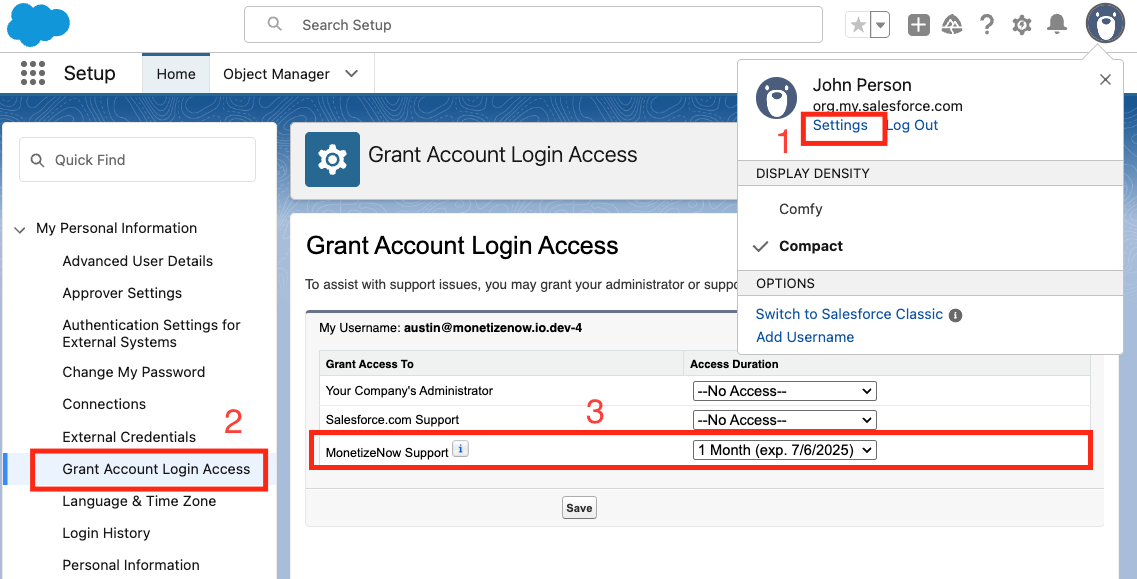This screenshot has width=1137, height=579.
Task: Open Advanced User Details
Action: (x=138, y=260)
